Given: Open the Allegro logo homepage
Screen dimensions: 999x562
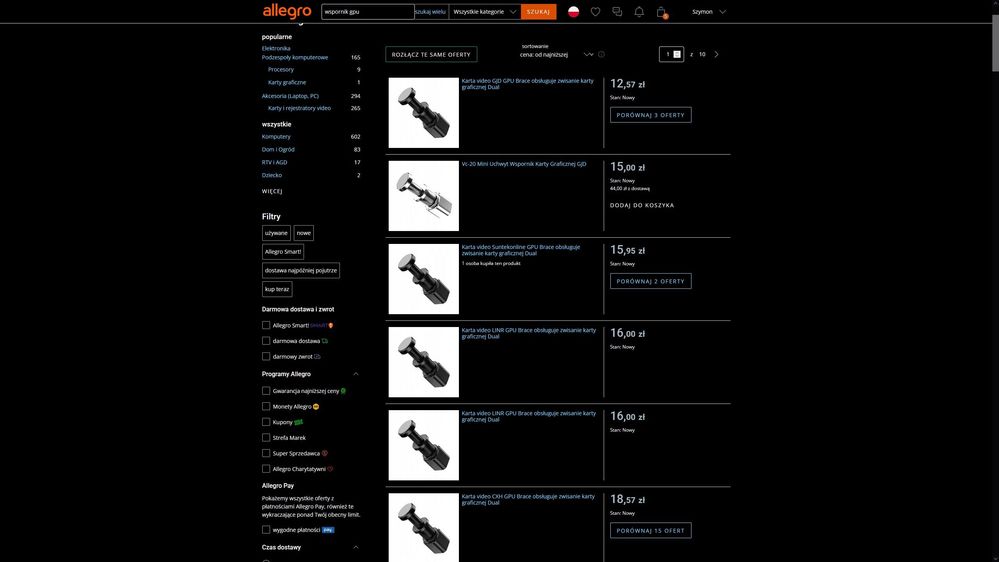Looking at the screenshot, I should [287, 11].
